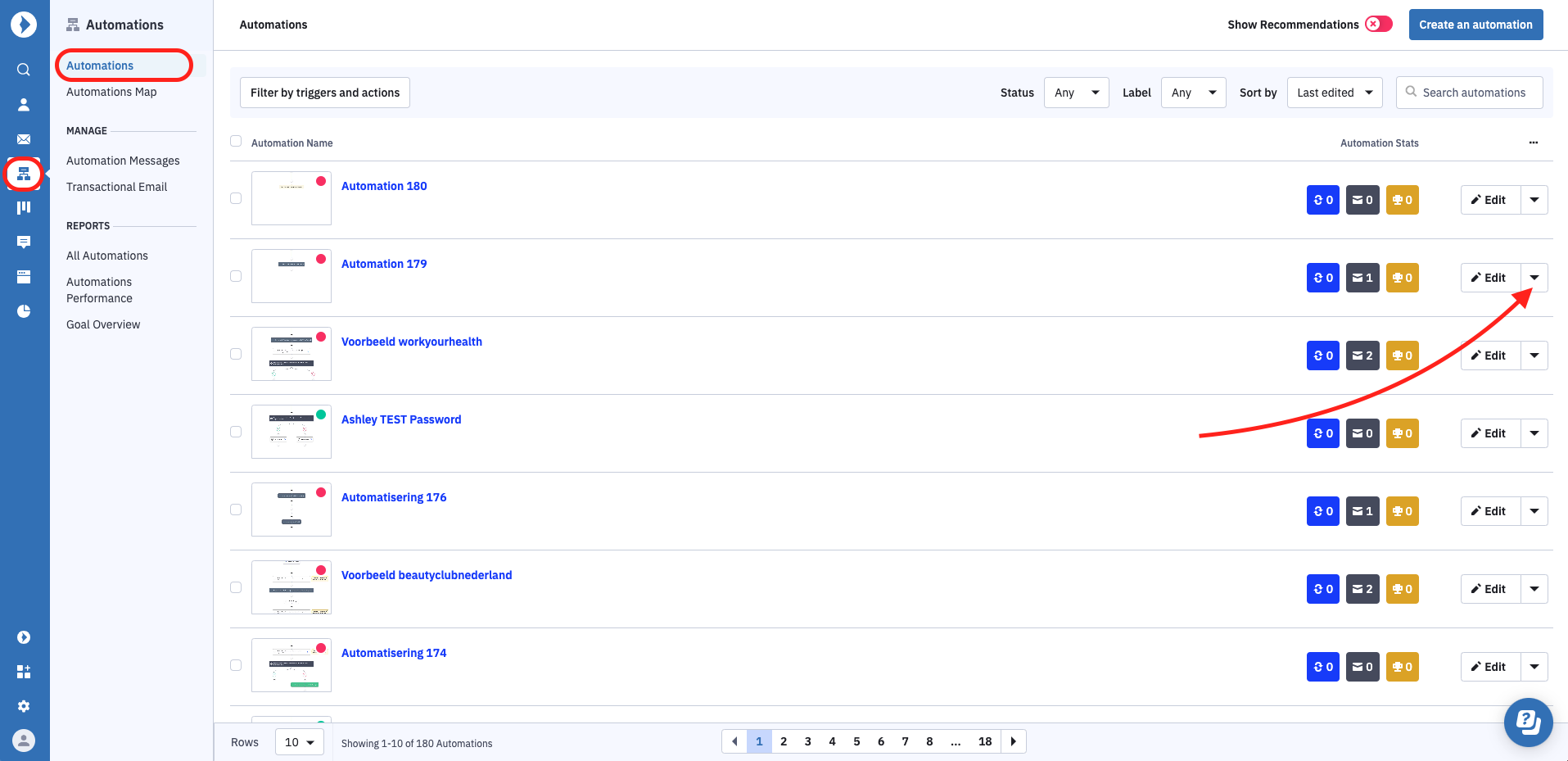Edit Automatisering 174

[x=1490, y=667]
